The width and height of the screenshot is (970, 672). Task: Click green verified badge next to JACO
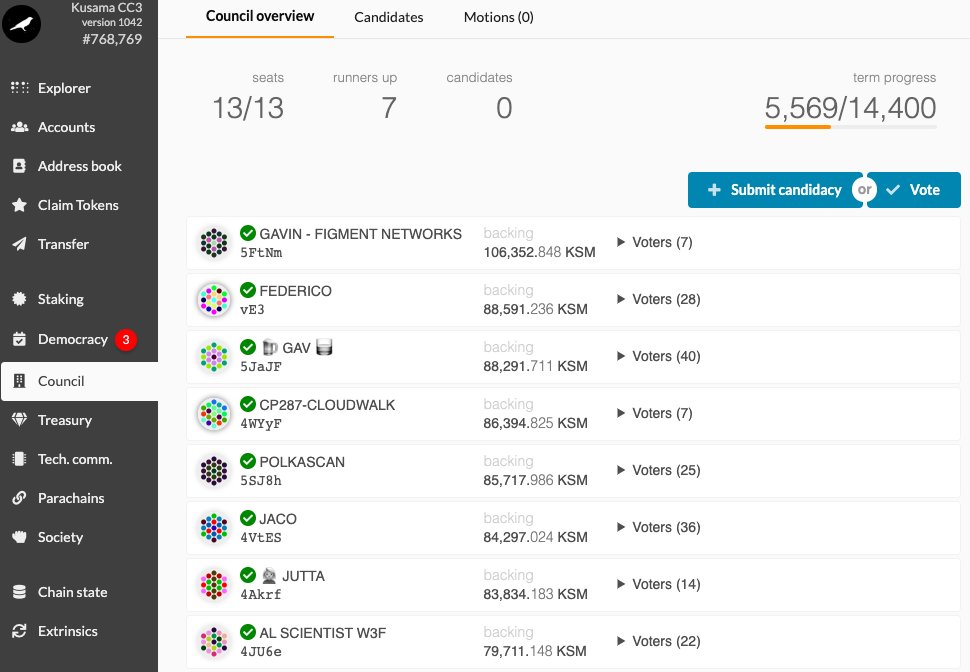248,518
